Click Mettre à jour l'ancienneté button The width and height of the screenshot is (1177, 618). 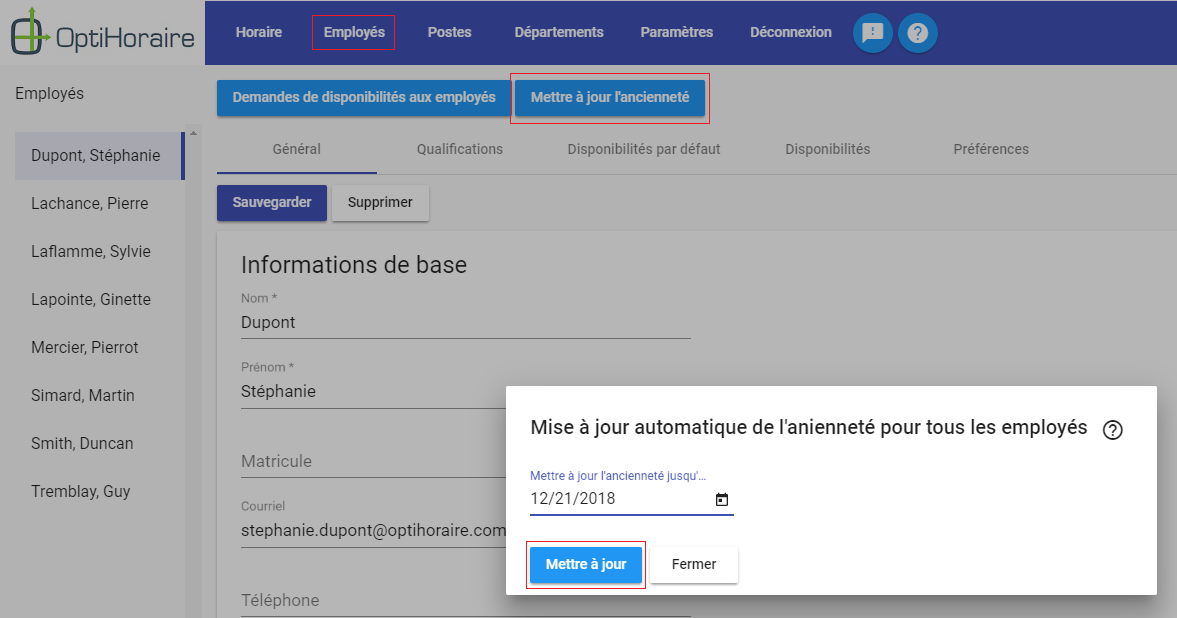(x=610, y=98)
